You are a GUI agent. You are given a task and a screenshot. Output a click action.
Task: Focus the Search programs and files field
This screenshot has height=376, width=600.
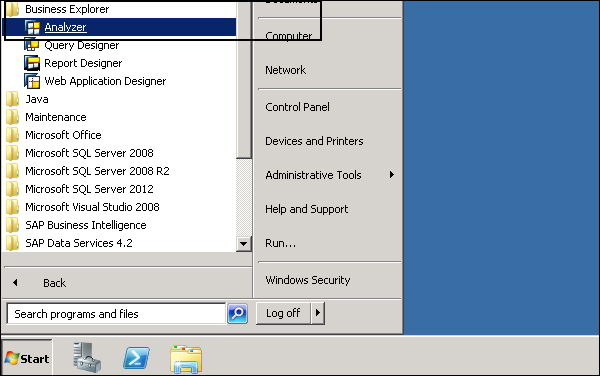pyautogui.click(x=116, y=314)
